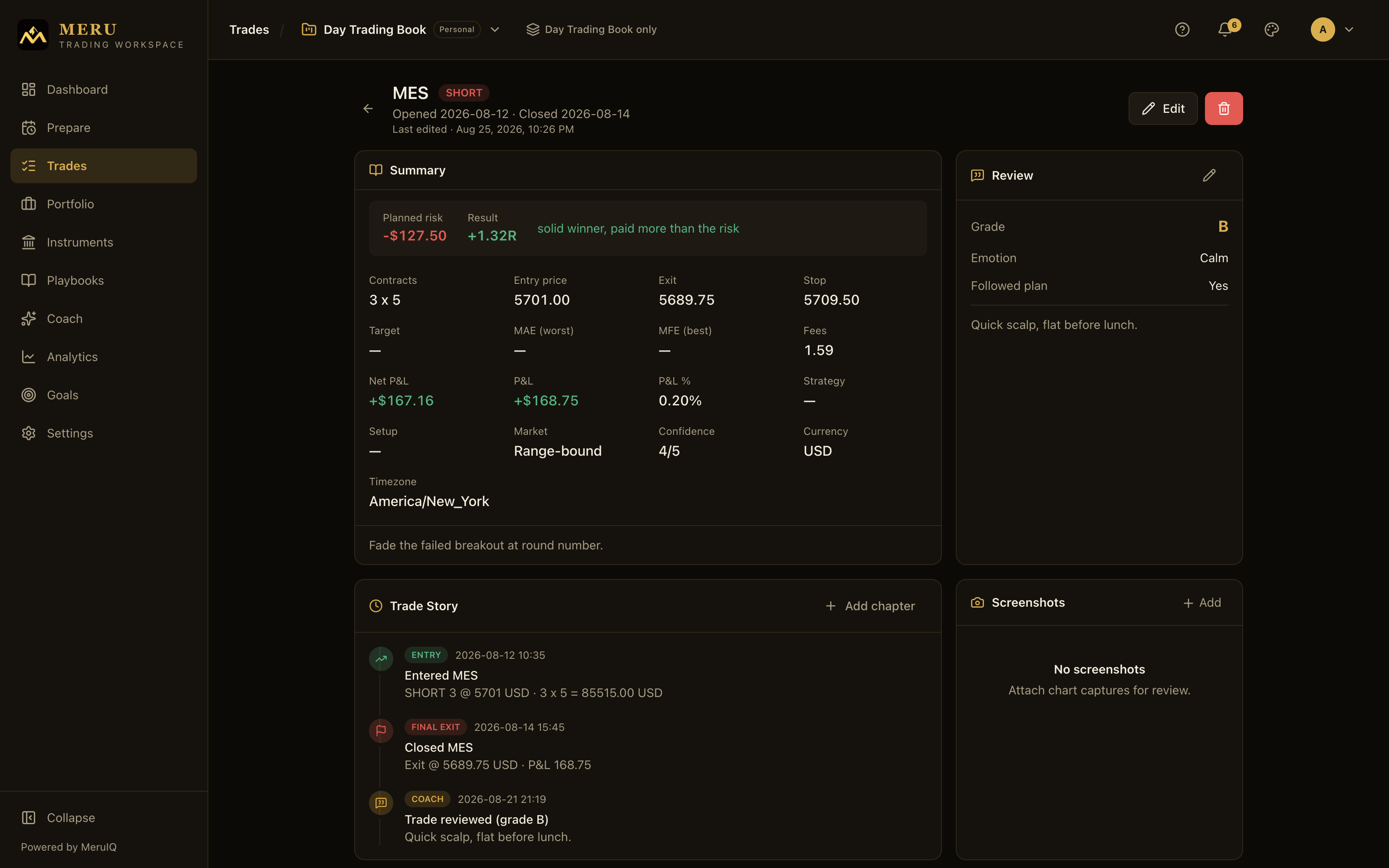Viewport: 1389px width, 868px height.
Task: Open Settings in the sidebar
Action: pyautogui.click(x=103, y=433)
